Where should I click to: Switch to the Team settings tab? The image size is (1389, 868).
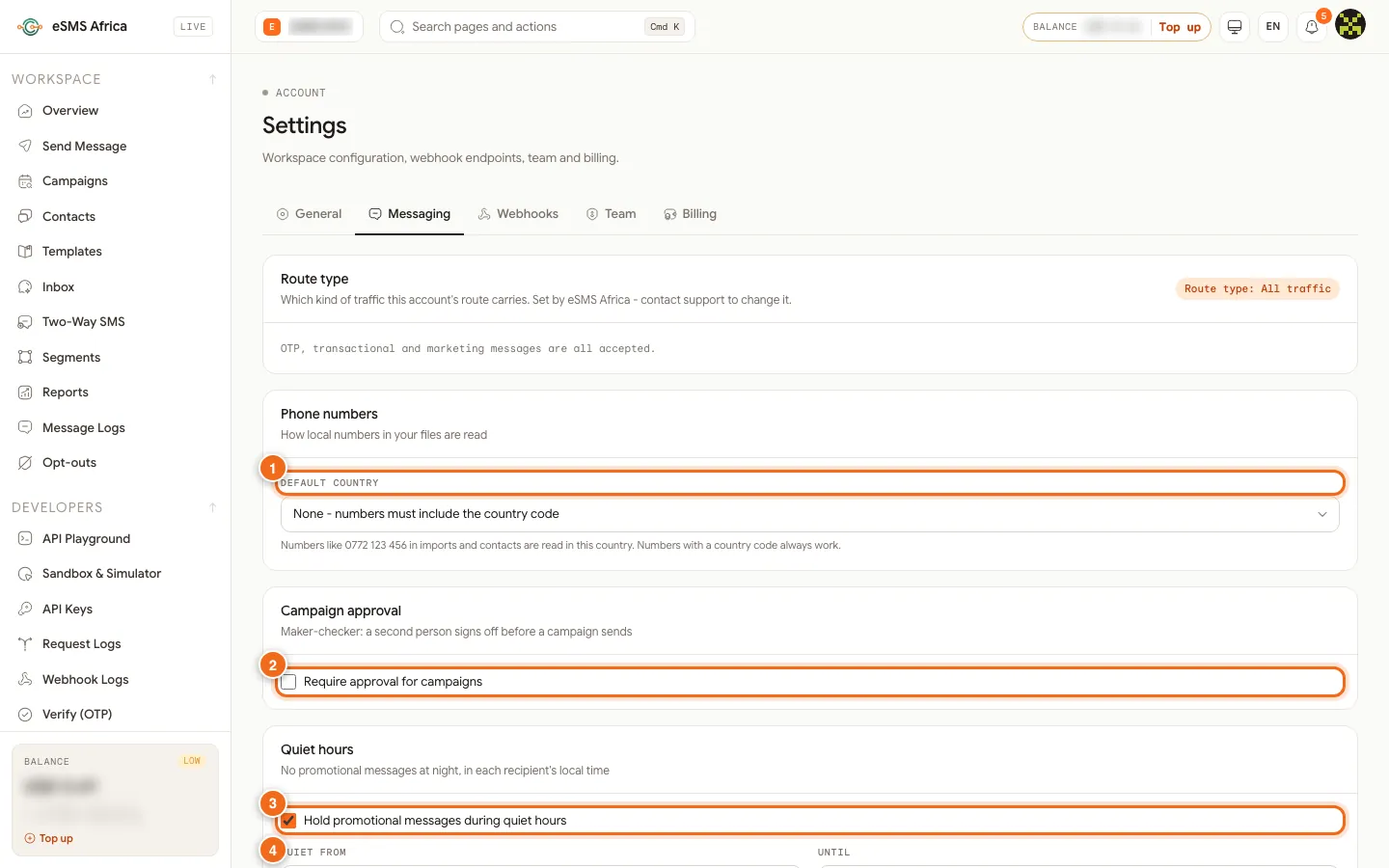[611, 214]
